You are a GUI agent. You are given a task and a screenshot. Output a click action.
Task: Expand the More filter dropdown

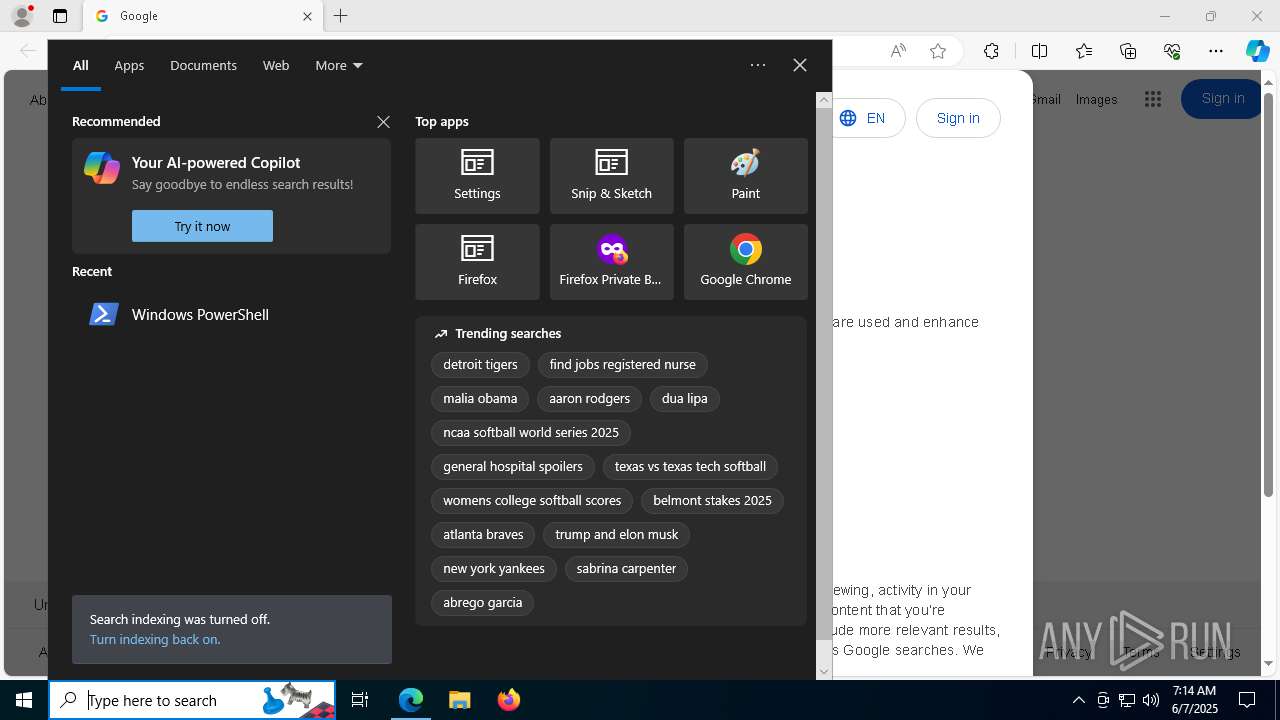pyautogui.click(x=339, y=65)
